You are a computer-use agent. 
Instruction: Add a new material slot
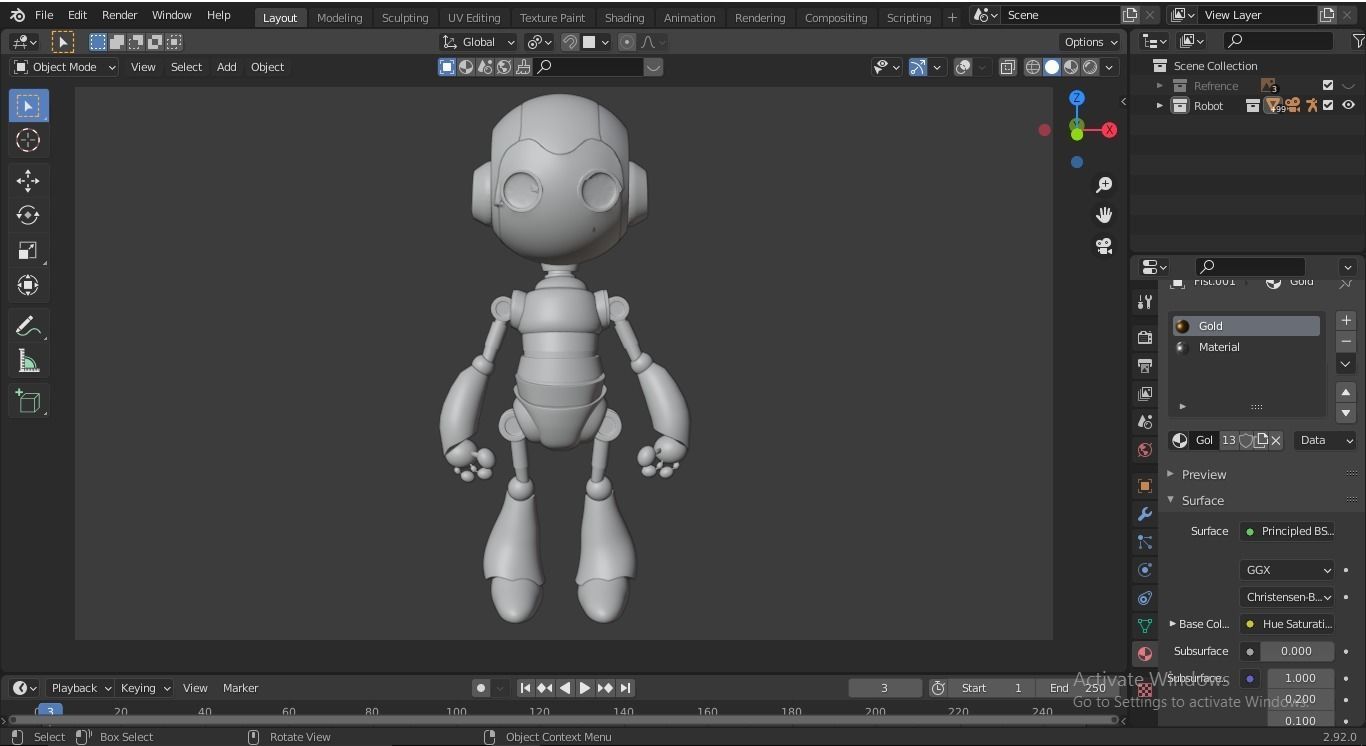point(1346,320)
